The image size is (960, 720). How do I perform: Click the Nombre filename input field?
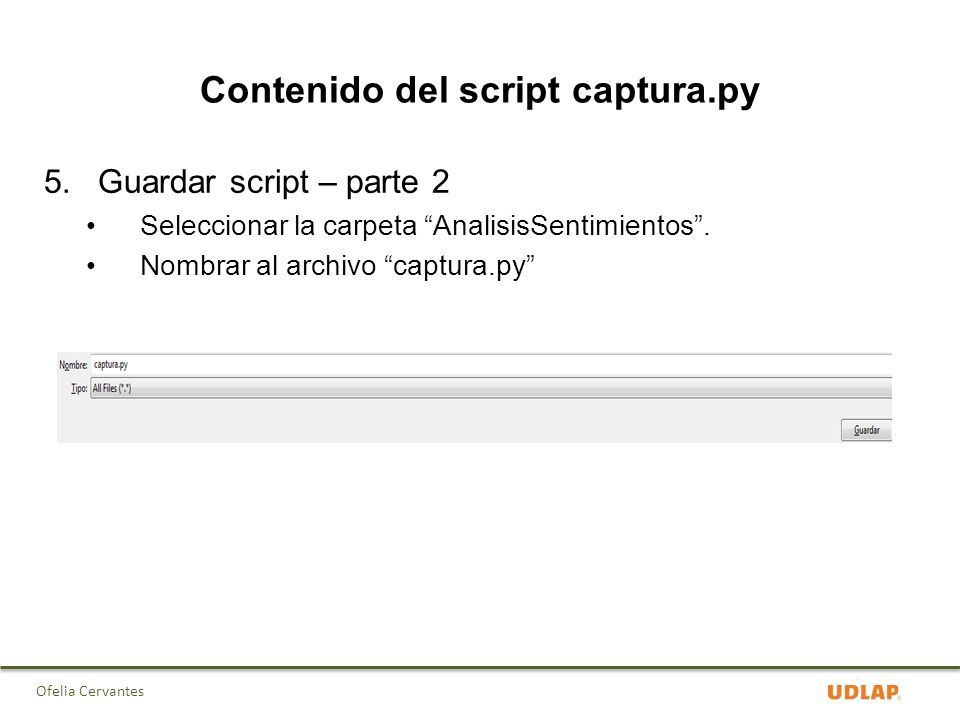[x=491, y=365]
